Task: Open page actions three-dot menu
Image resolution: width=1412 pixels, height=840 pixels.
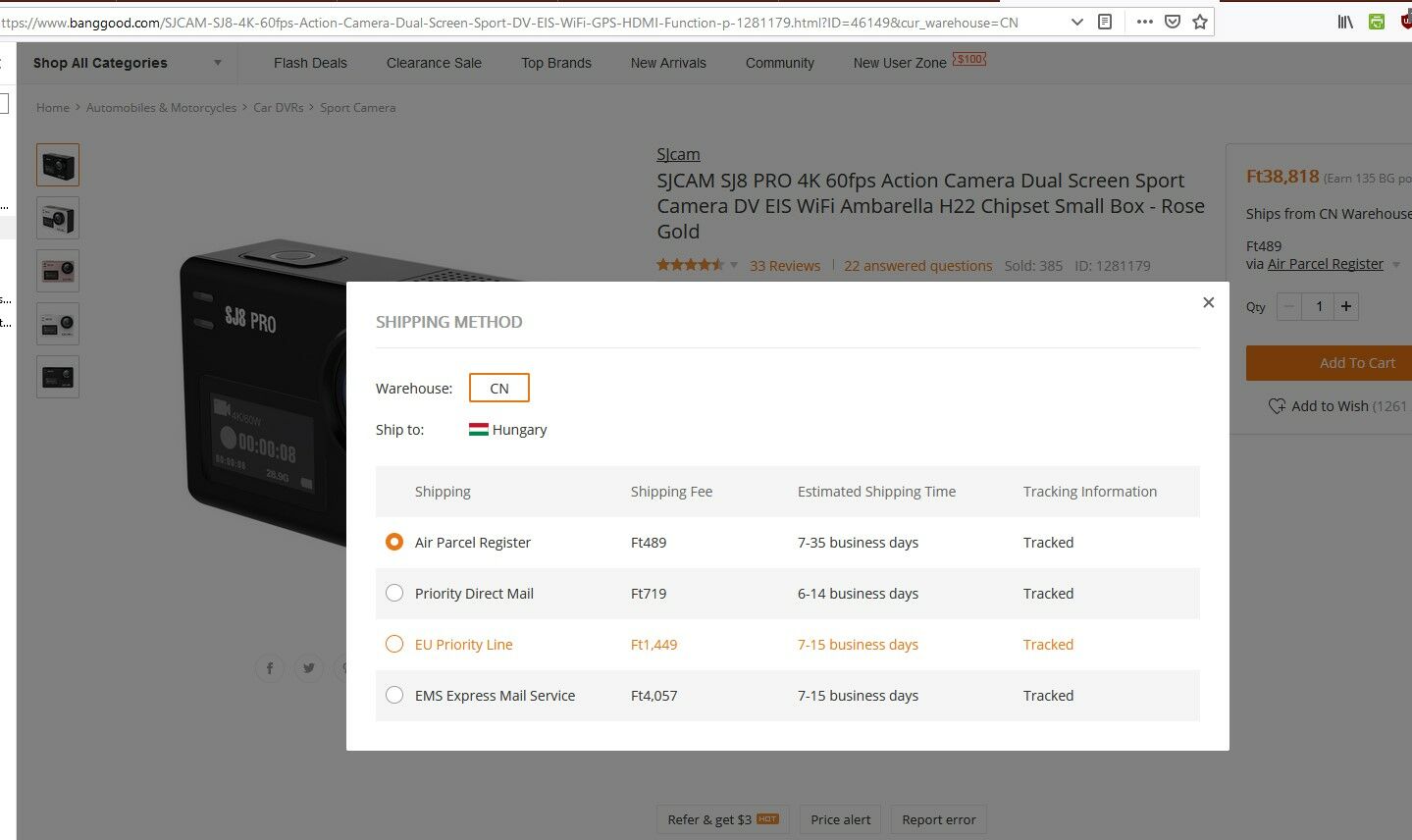Action: coord(1144,22)
